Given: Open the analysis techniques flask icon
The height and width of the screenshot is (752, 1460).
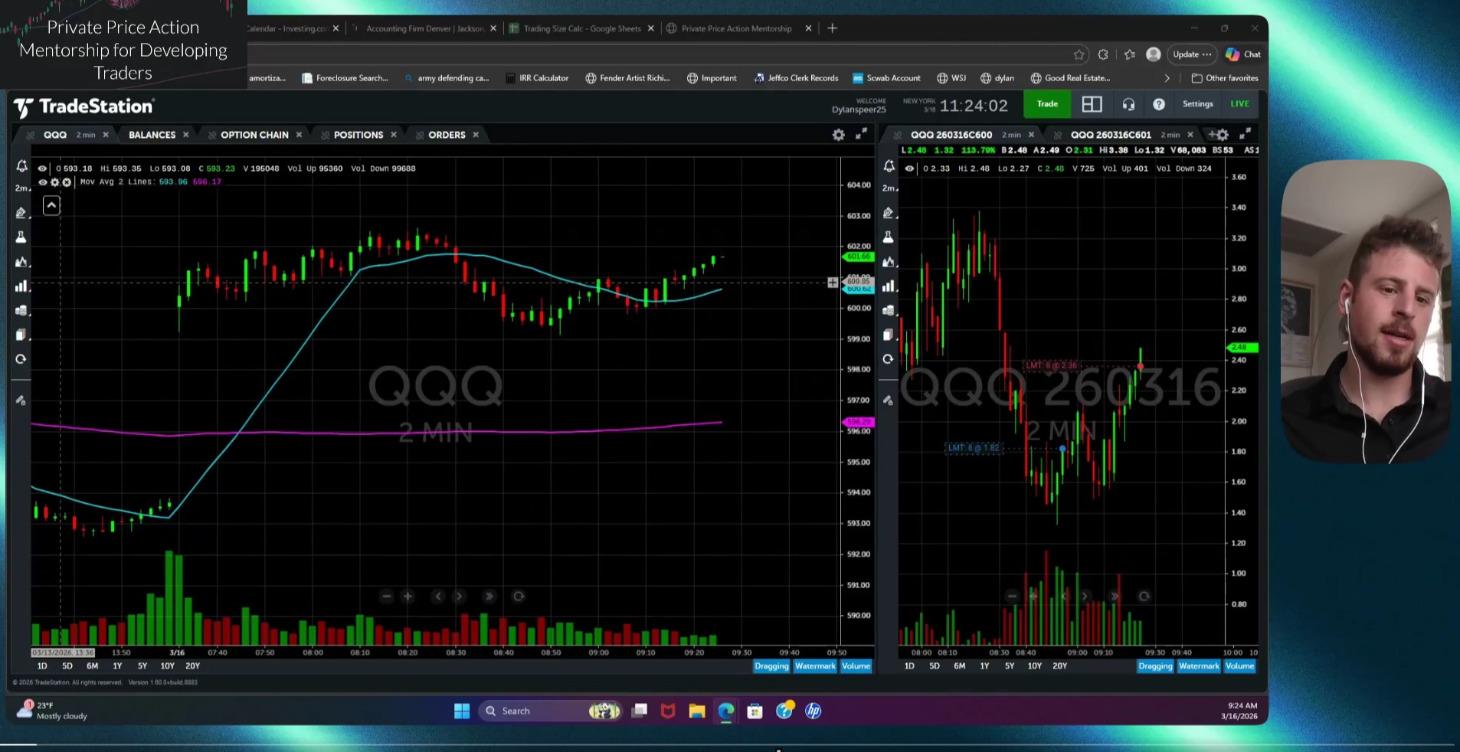Looking at the screenshot, I should tap(20, 236).
